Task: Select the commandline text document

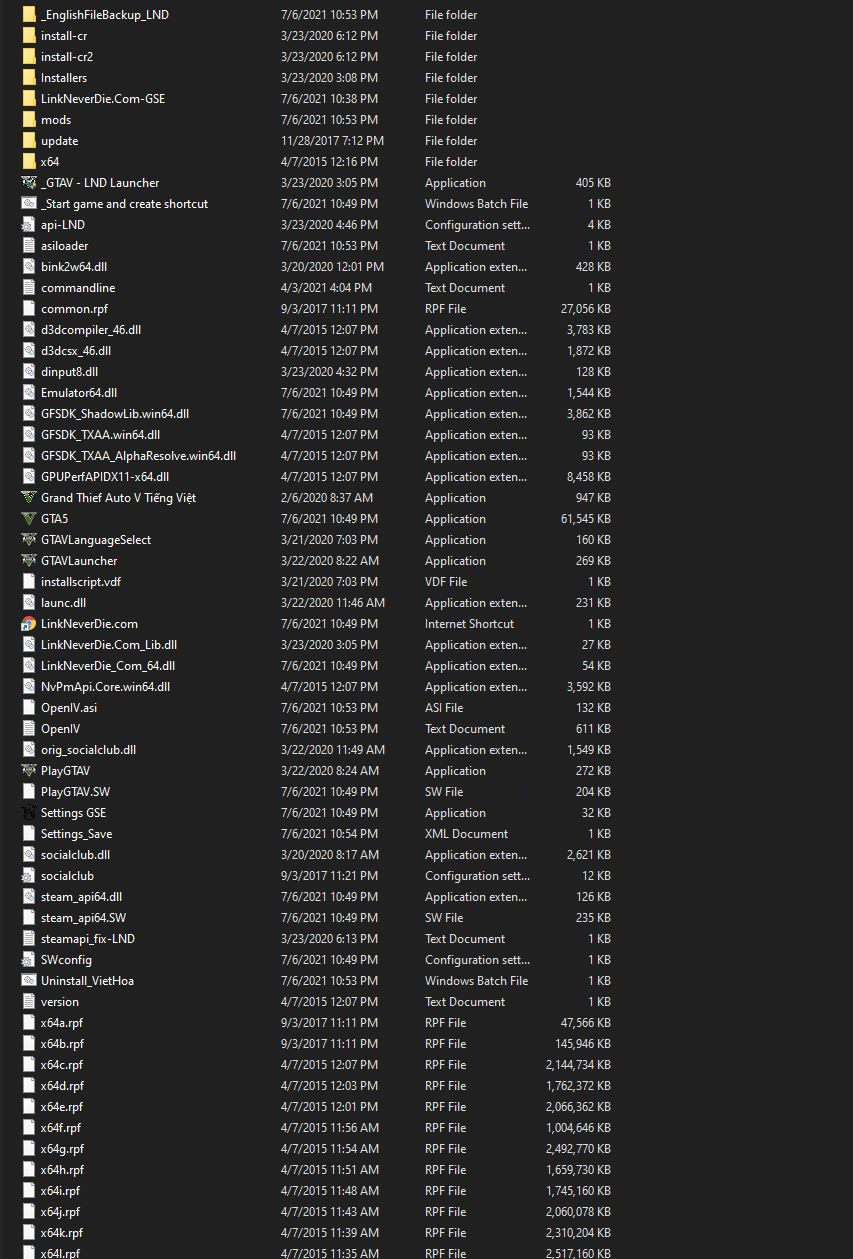Action: click(29, 287)
